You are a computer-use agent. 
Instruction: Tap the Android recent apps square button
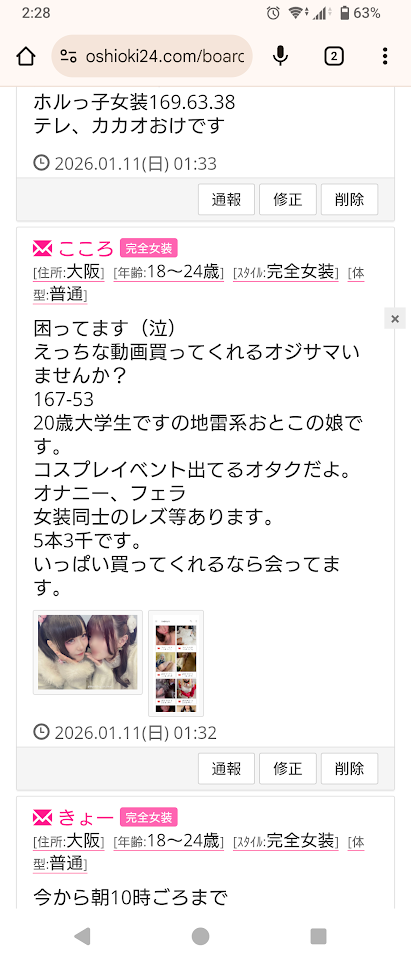319,936
